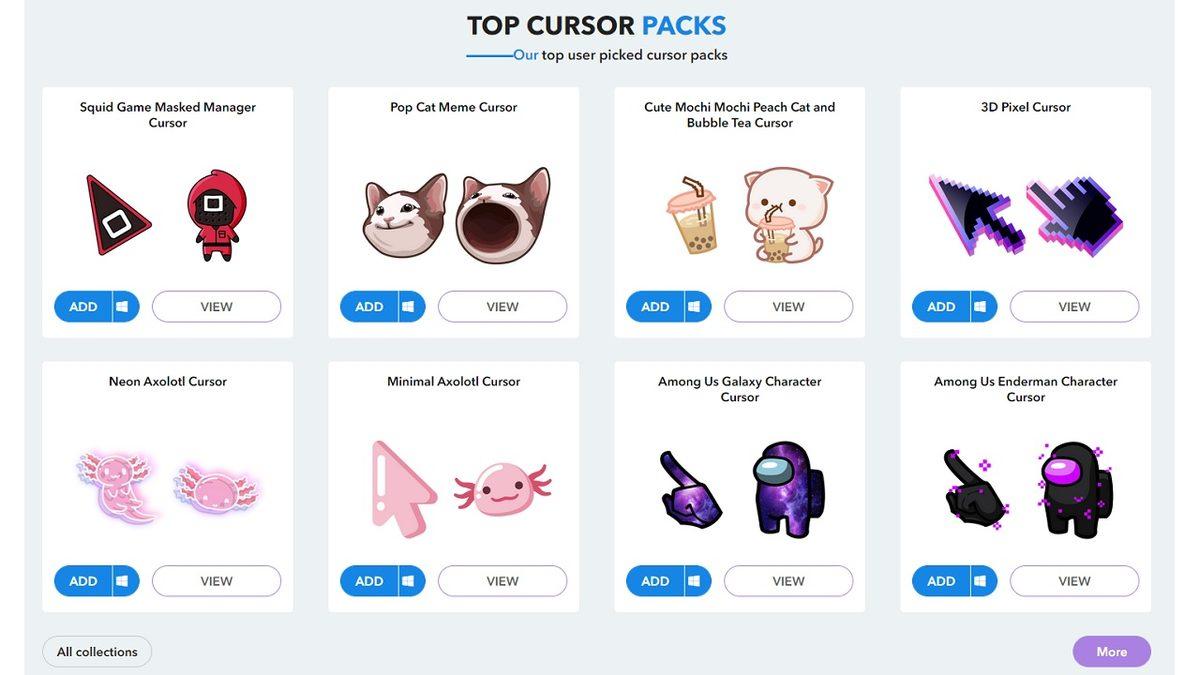
Task: View the Among Us Galaxy Character Cursor
Action: point(788,581)
